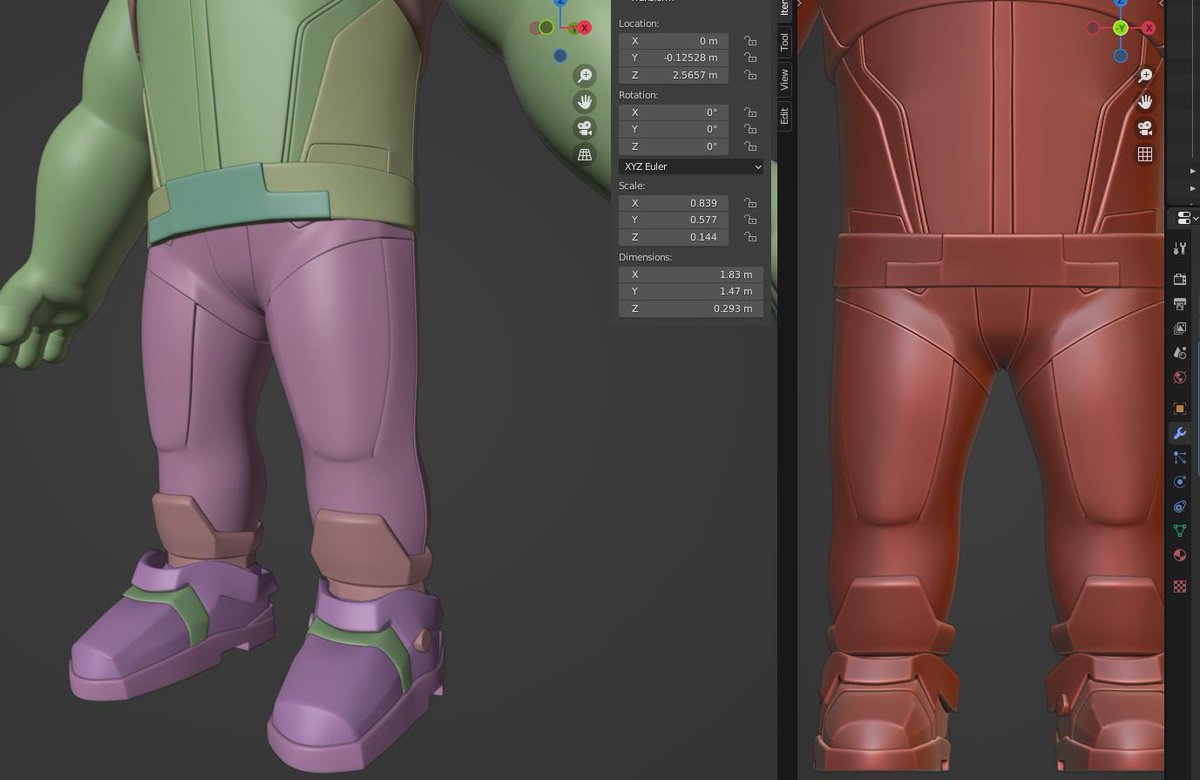Image resolution: width=1200 pixels, height=780 pixels.
Task: Click Location X field showing 0 m
Action: tap(674, 41)
